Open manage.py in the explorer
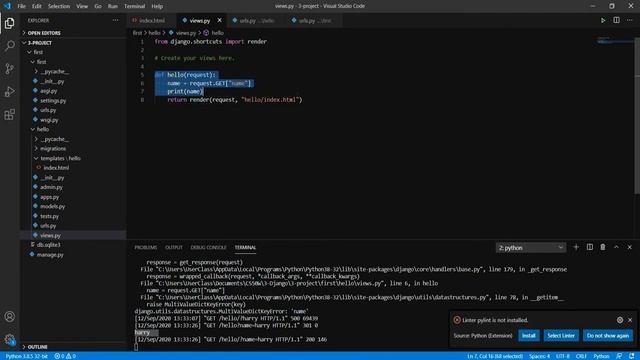This screenshot has width=640, height=360. (50, 255)
